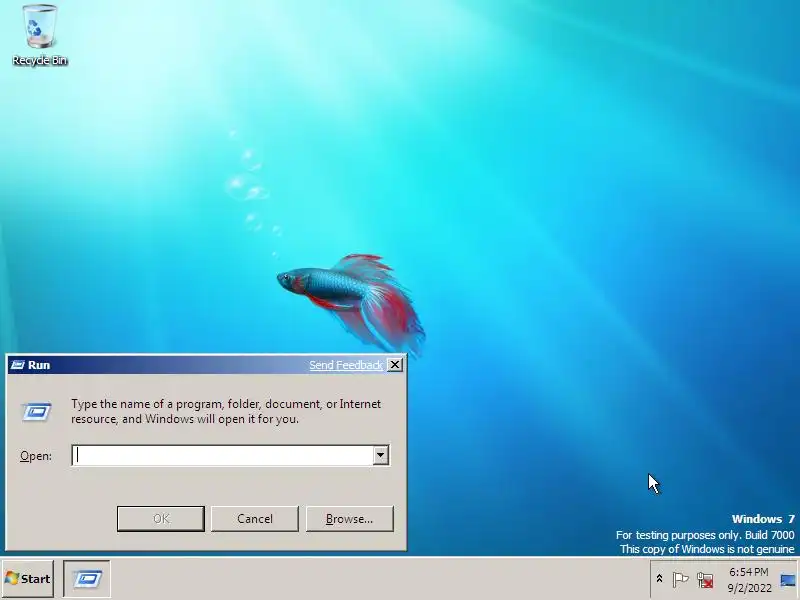Show hidden tray icons arrow

659,579
